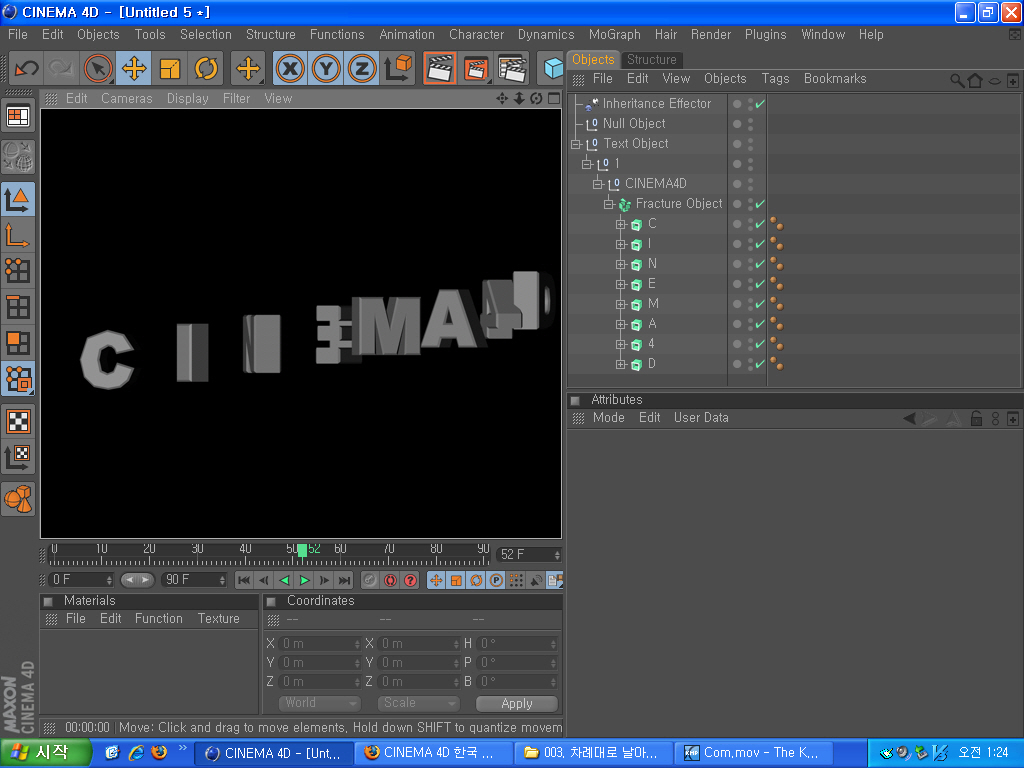The width and height of the screenshot is (1024, 768).
Task: Switch to the Structure tab
Action: coord(651,59)
